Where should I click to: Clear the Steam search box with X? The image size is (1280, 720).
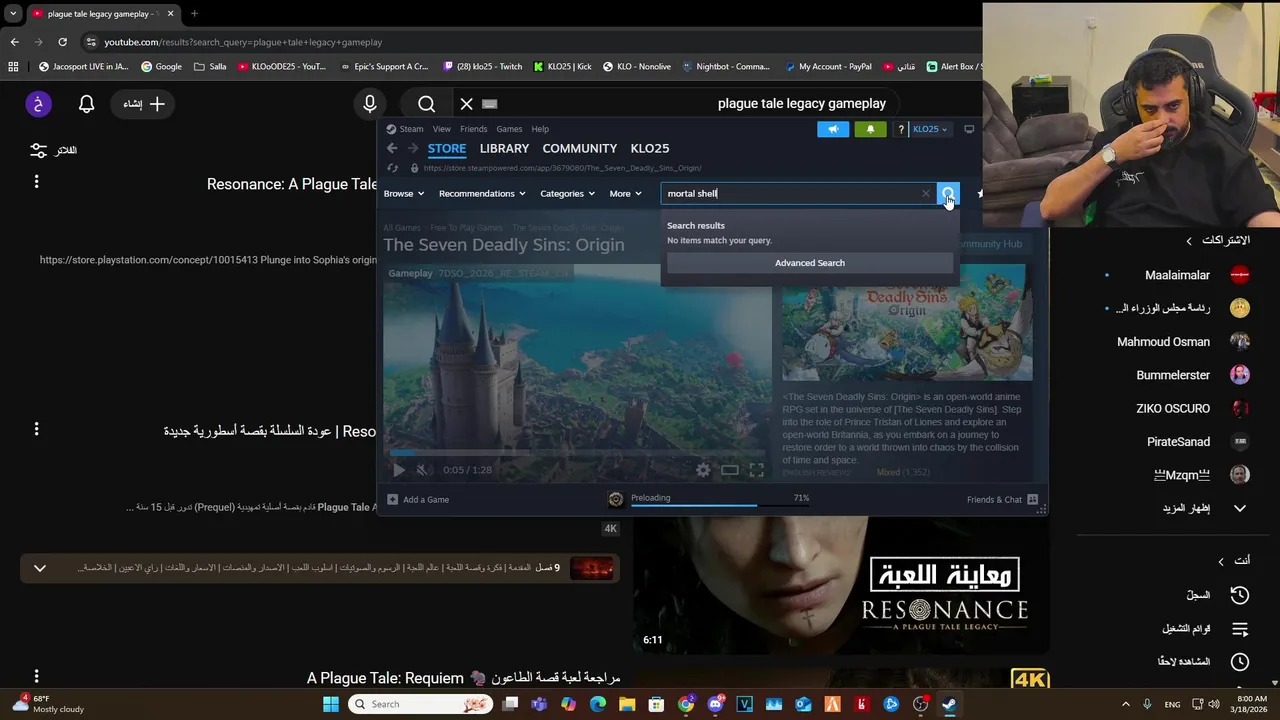click(925, 194)
